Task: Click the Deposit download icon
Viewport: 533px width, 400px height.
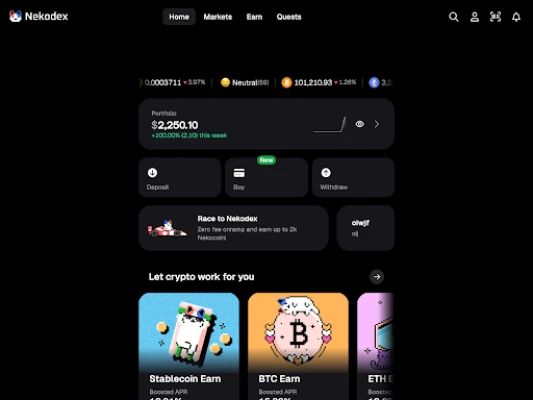Action: (152, 173)
